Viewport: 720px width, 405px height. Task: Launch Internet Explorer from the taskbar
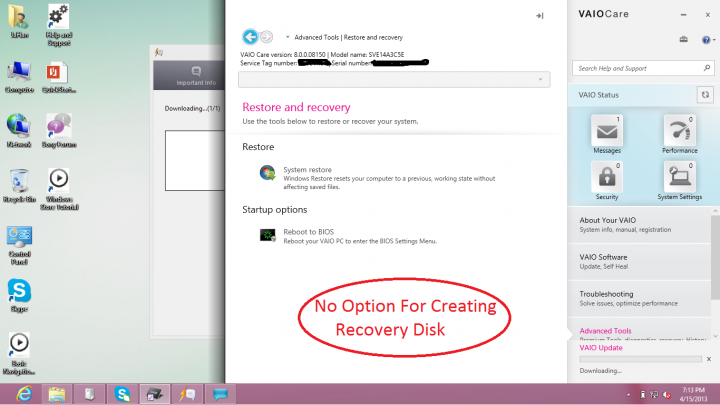[x=24, y=394]
